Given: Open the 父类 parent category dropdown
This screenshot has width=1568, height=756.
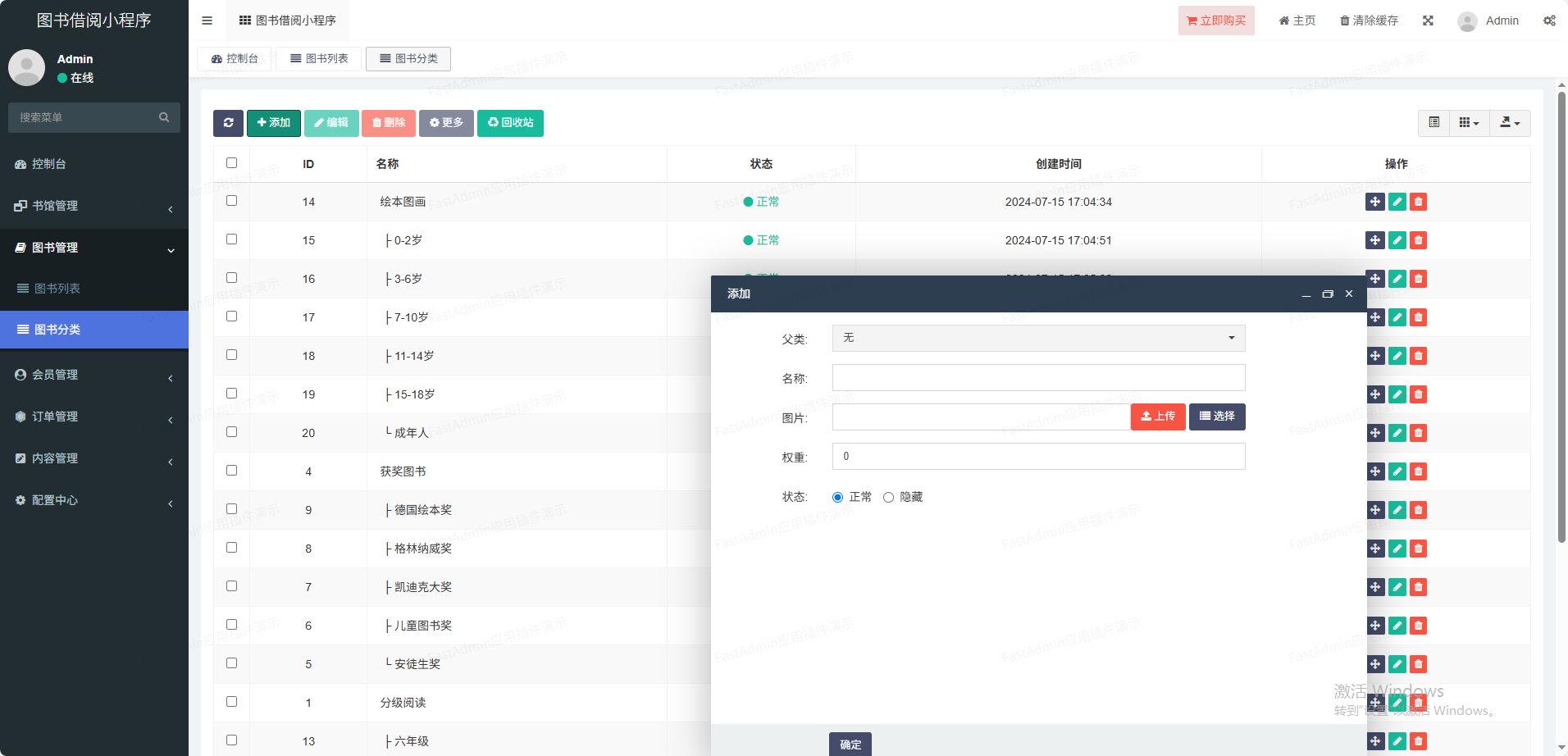Looking at the screenshot, I should click(x=1038, y=338).
